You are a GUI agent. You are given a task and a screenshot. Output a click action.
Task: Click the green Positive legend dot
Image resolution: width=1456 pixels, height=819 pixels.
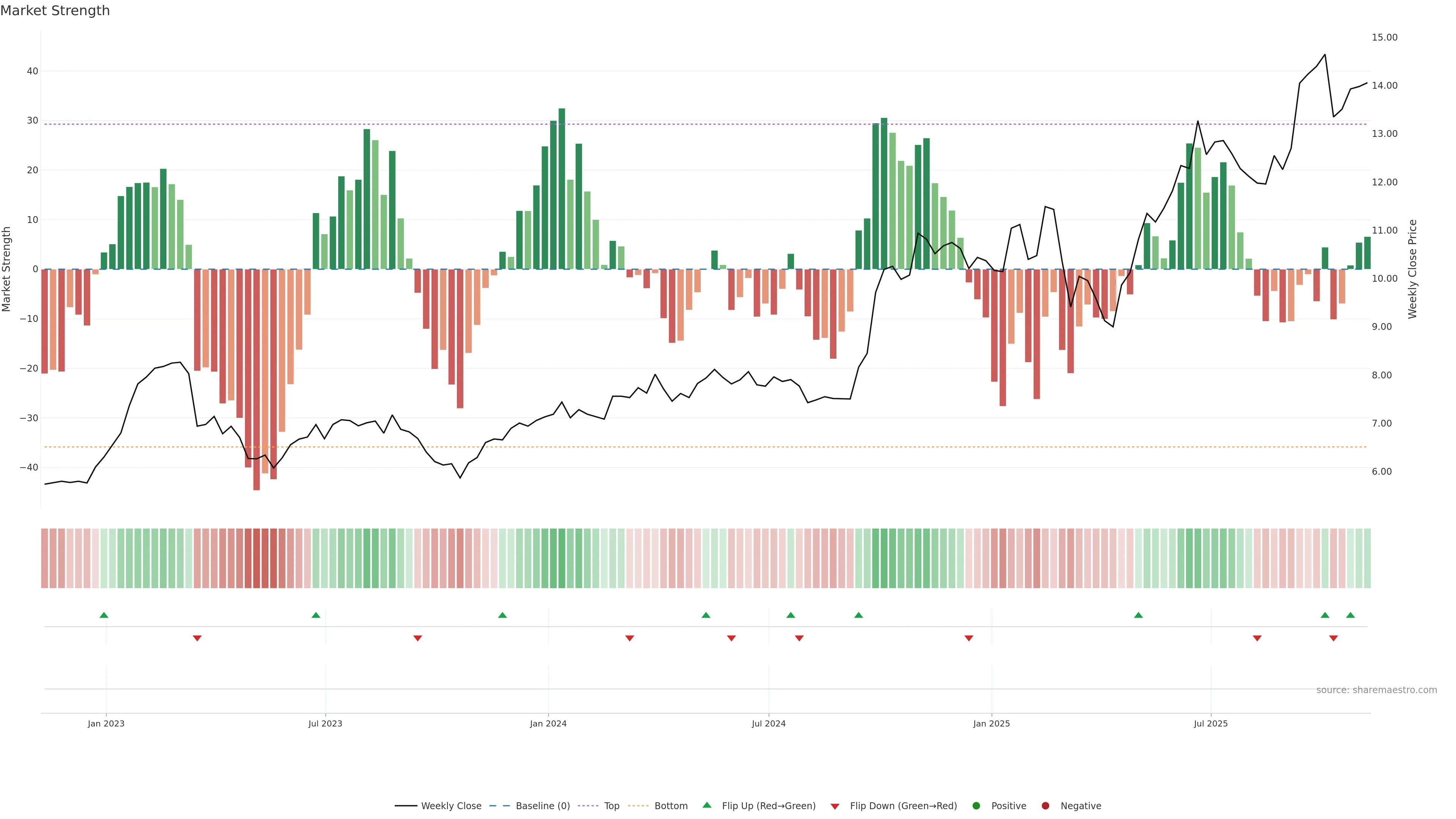pyautogui.click(x=976, y=806)
